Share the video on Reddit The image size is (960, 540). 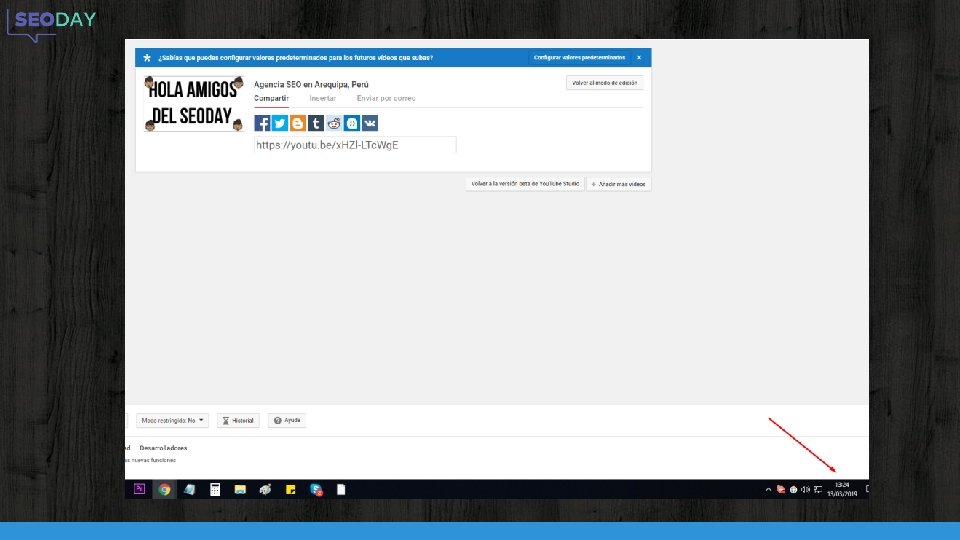(x=334, y=123)
